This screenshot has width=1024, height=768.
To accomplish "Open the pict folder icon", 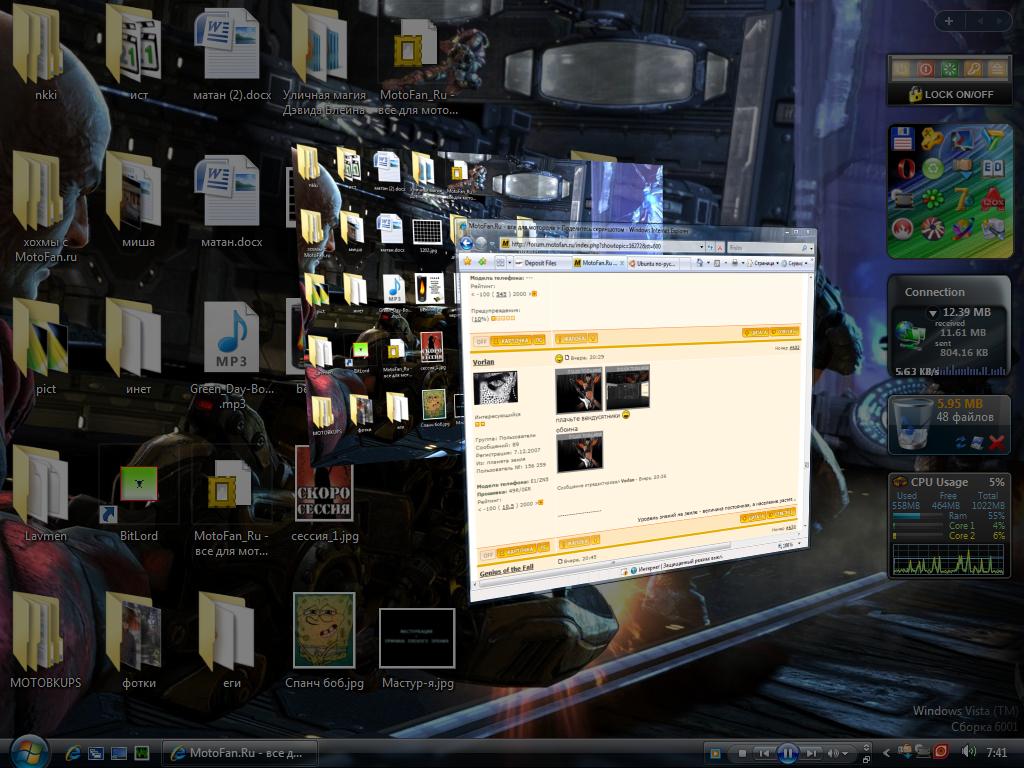I will click(40, 337).
